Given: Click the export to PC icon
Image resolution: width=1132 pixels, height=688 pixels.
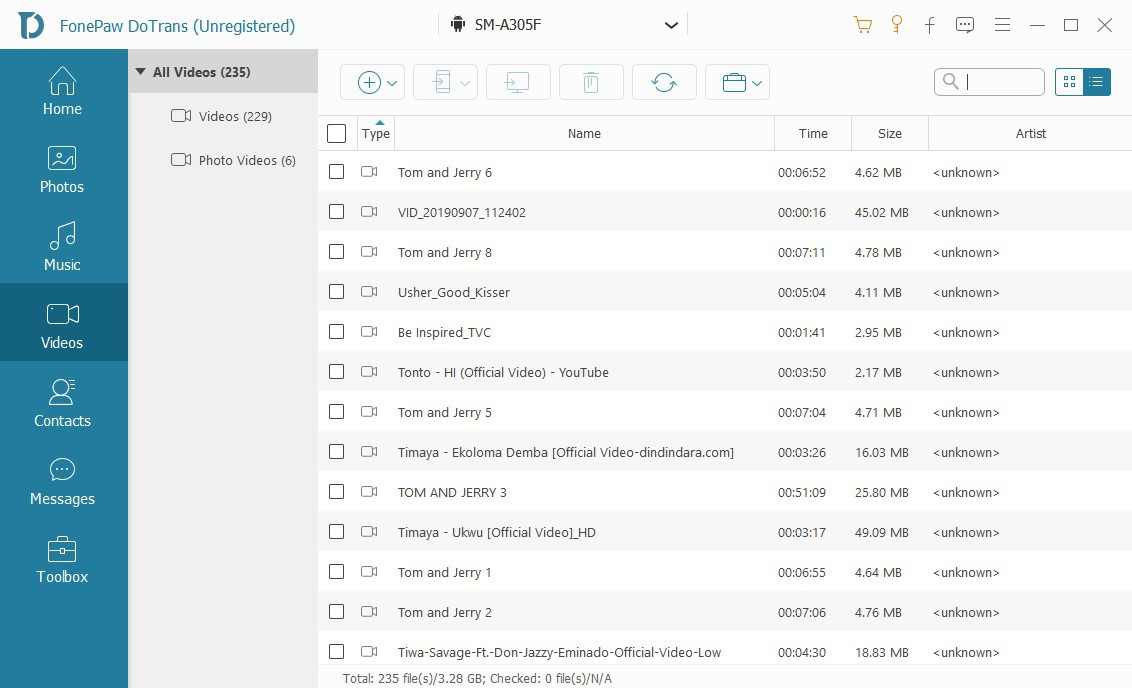Looking at the screenshot, I should pyautogui.click(x=518, y=83).
